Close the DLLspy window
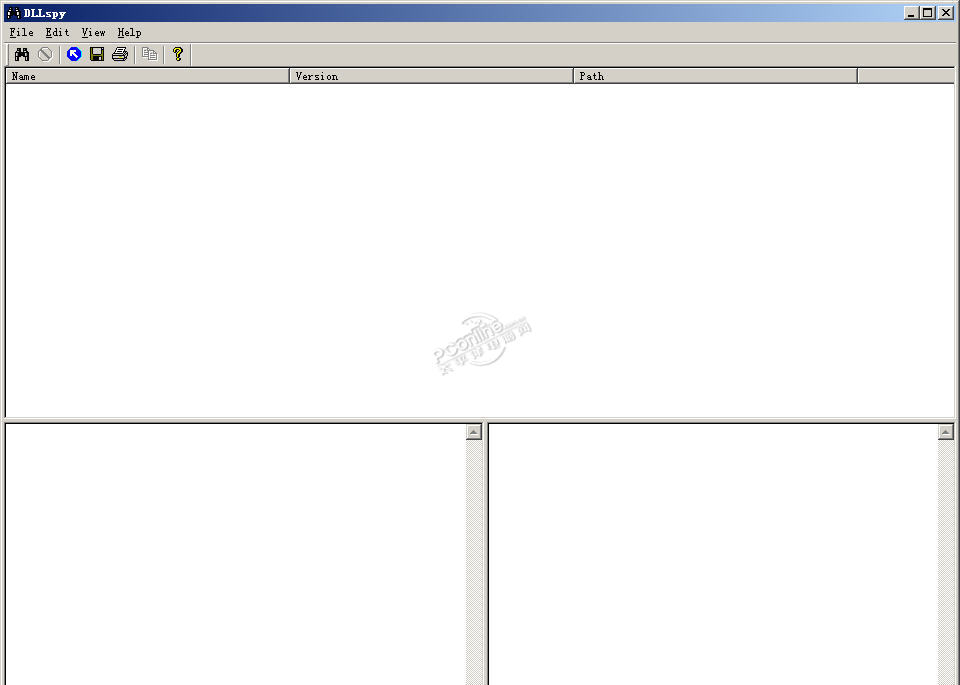 (946, 13)
